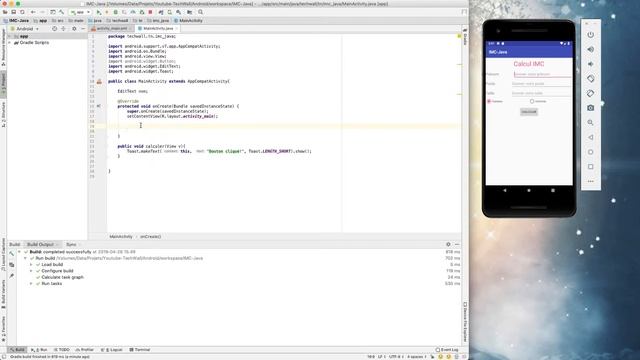This screenshot has height=360, width=640.
Task: Click IMC-Java breadcrumb in navigation bar
Action: pyautogui.click(x=16, y=20)
